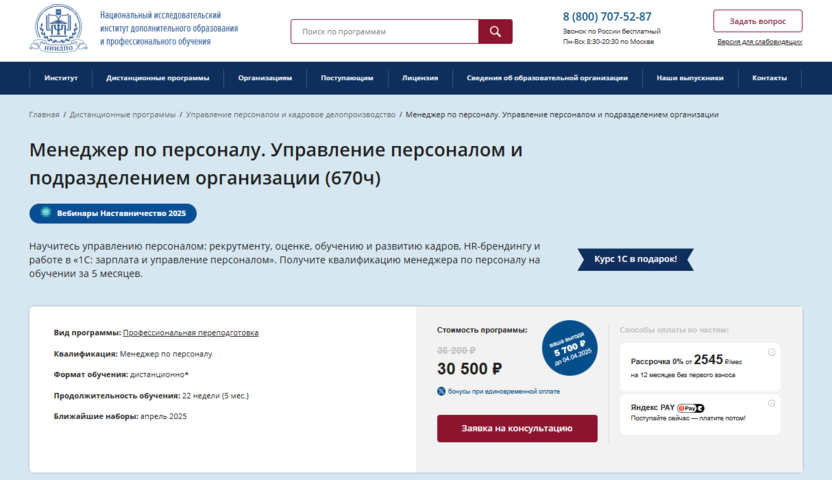Click the info icon on the Яндекс PAY card
Viewport: 832px width, 480px height.
point(771,402)
